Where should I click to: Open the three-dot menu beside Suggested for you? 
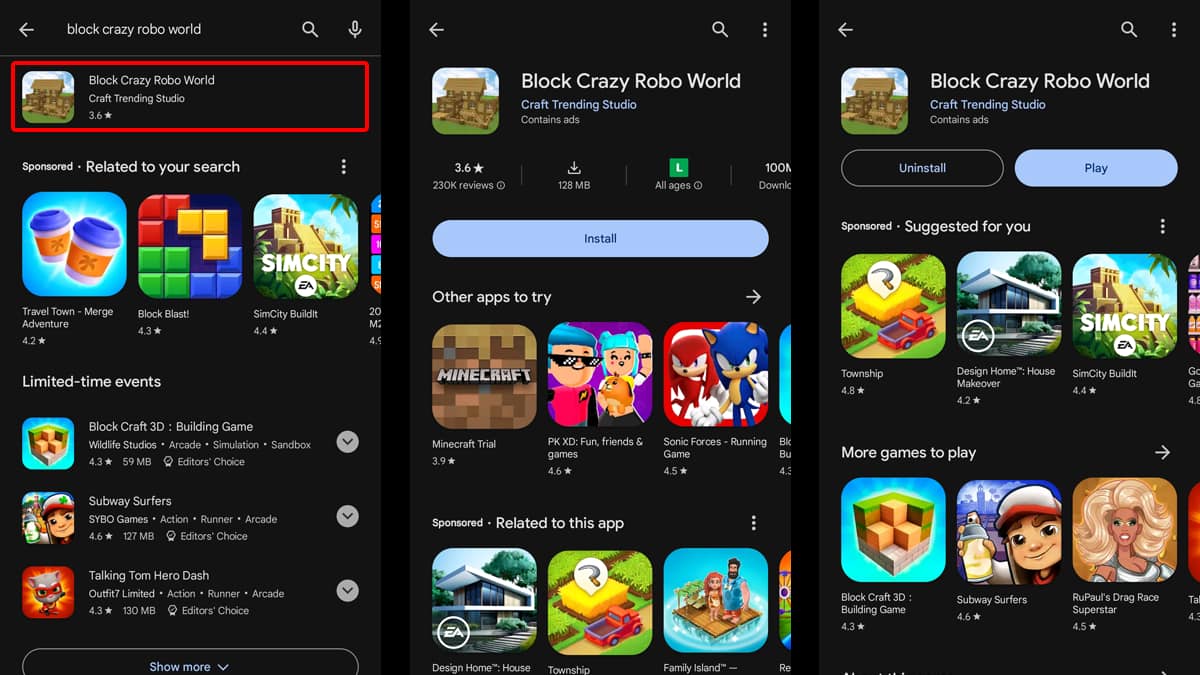1163,226
